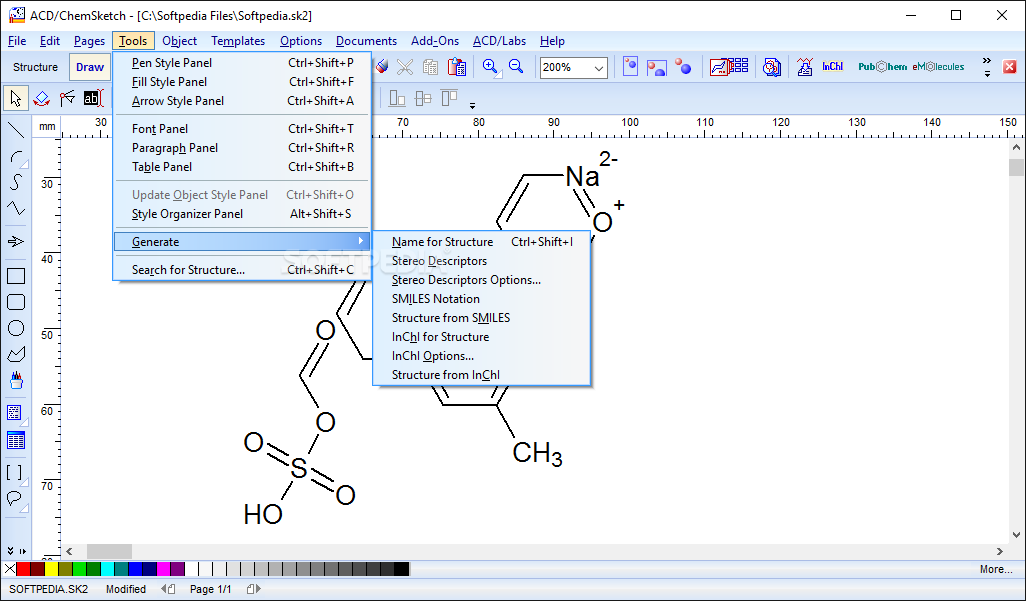
Task: Select the Ellipse tool
Action: tap(16, 328)
